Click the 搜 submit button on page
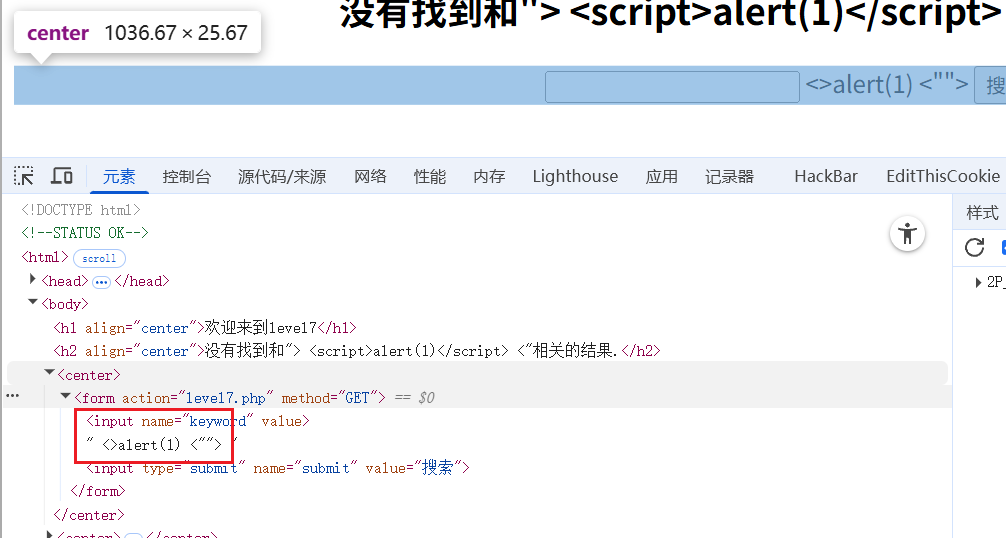This screenshot has height=538, width=1006. [991, 85]
